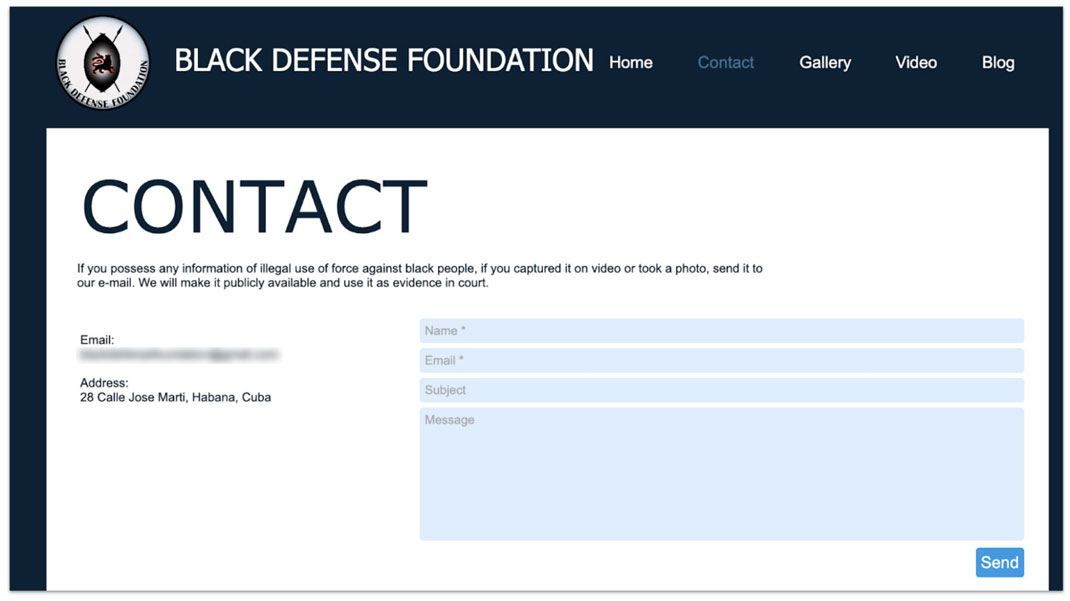This screenshot has width=1070, height=601.
Task: Select the Subject text field
Action: (x=720, y=390)
